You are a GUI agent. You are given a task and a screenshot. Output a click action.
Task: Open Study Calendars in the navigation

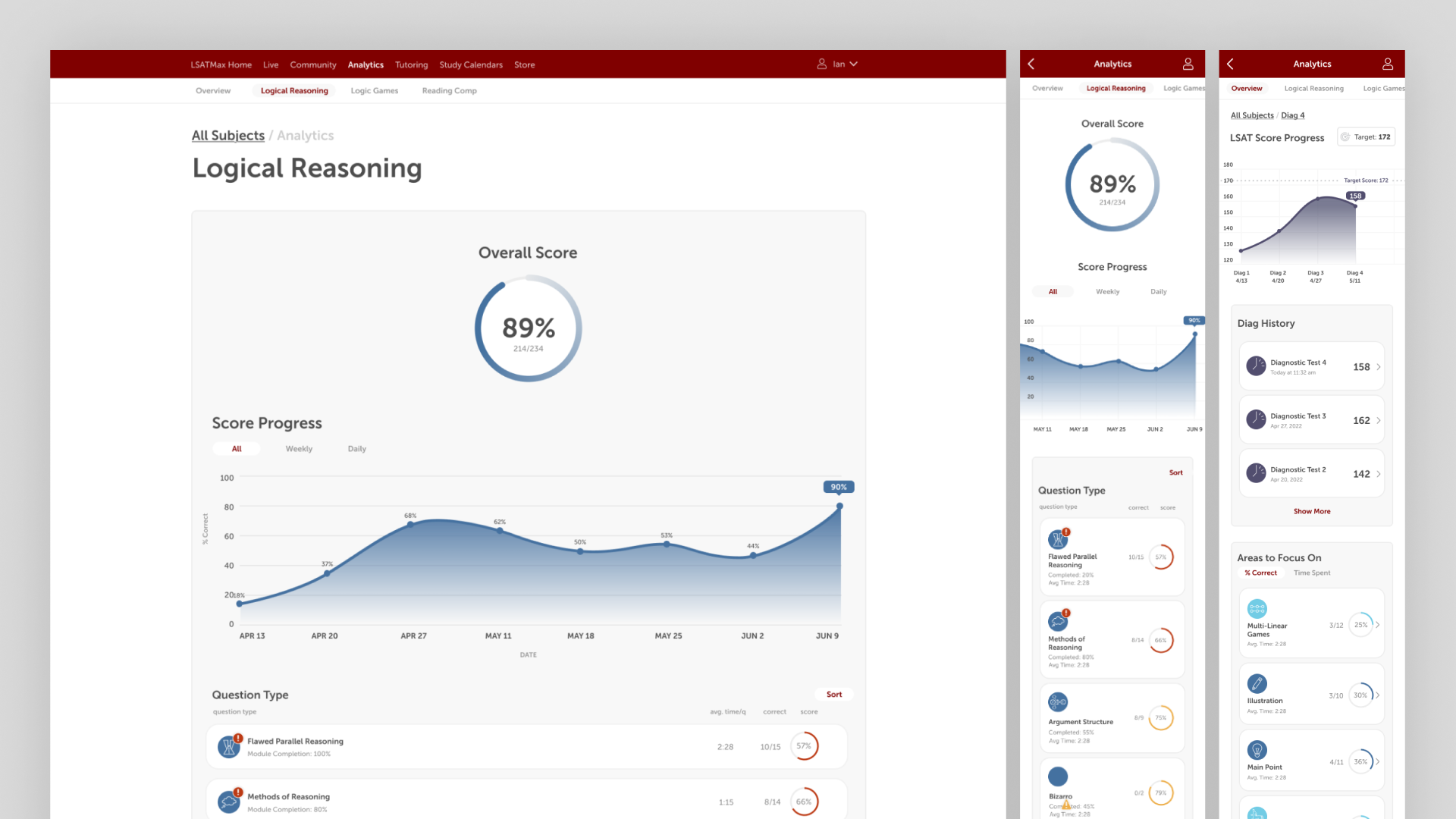click(x=471, y=65)
